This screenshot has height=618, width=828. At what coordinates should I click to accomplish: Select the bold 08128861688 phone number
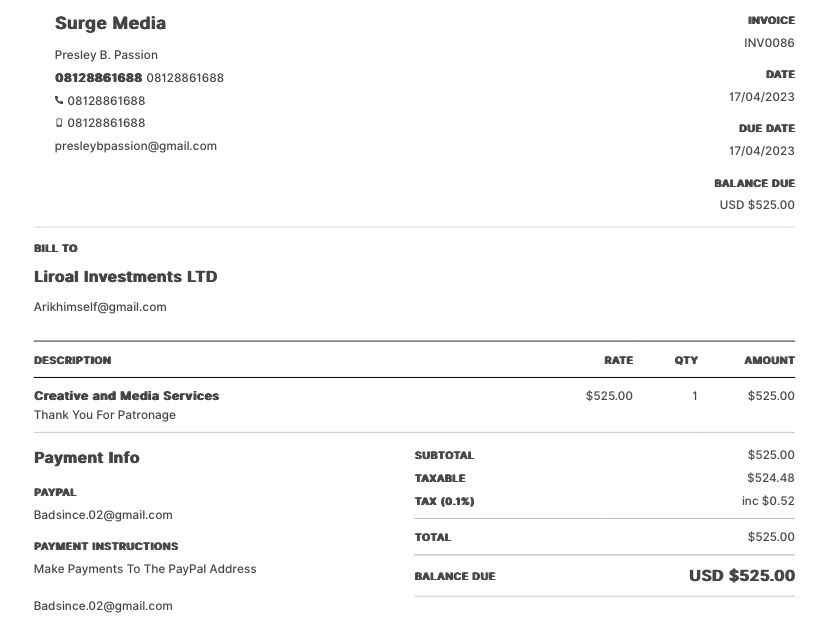(x=98, y=77)
